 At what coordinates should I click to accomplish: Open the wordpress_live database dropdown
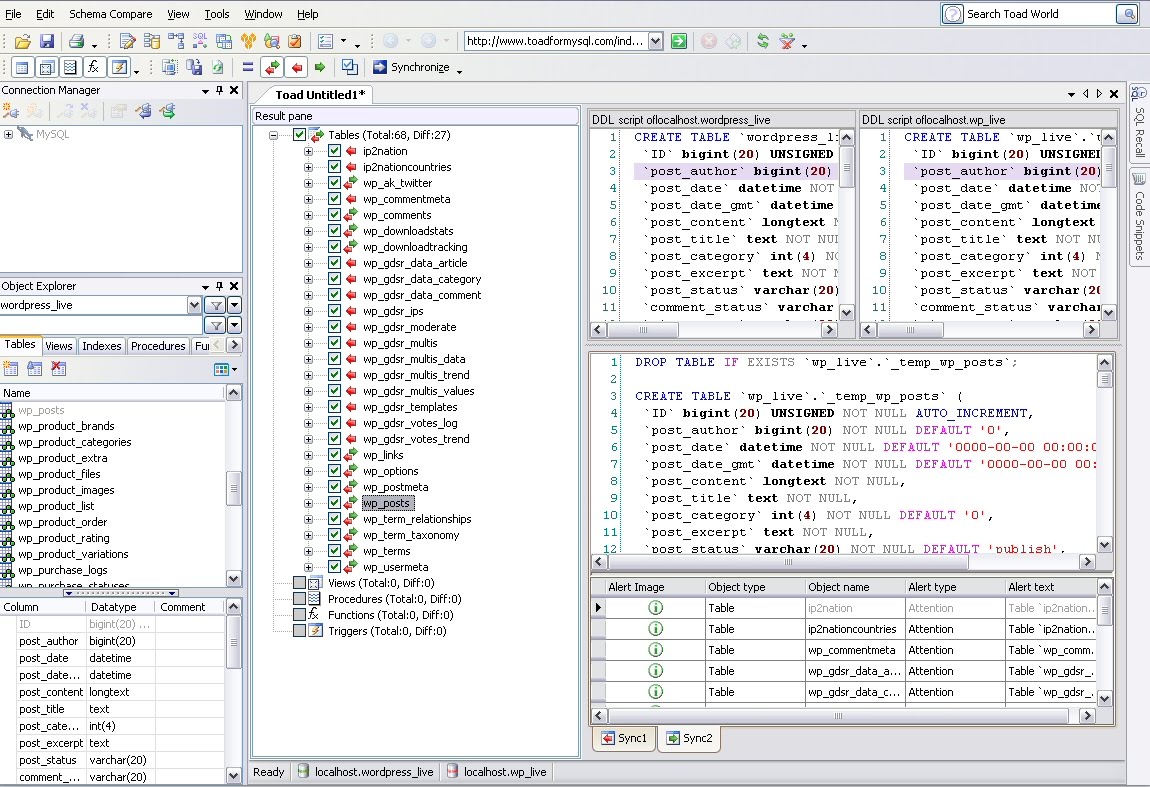[195, 303]
